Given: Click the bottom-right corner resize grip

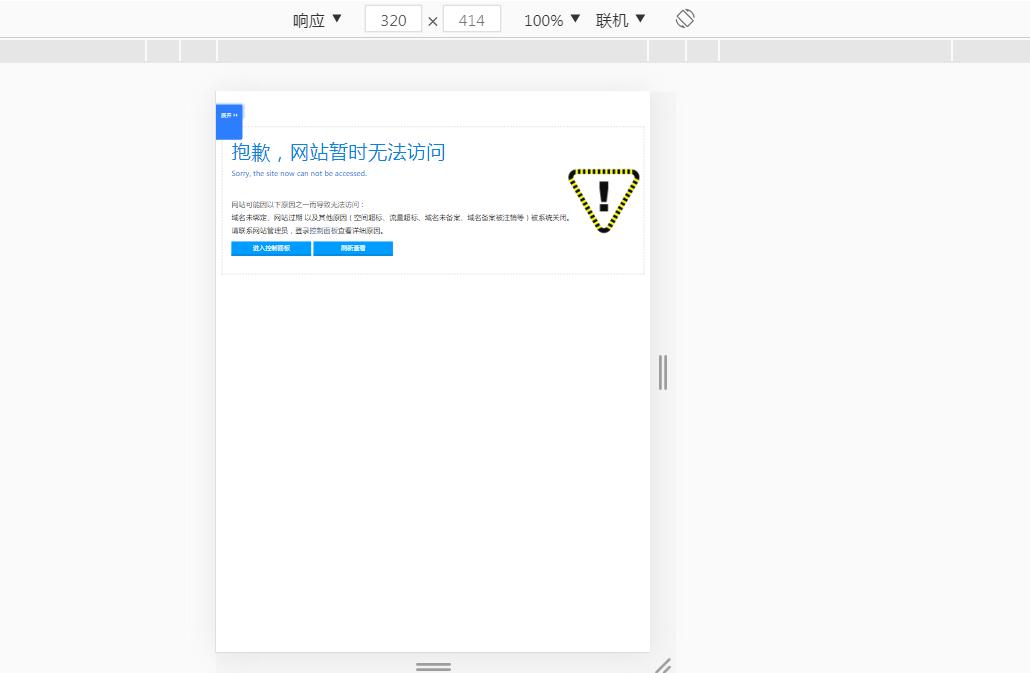Looking at the screenshot, I should click(x=662, y=666).
